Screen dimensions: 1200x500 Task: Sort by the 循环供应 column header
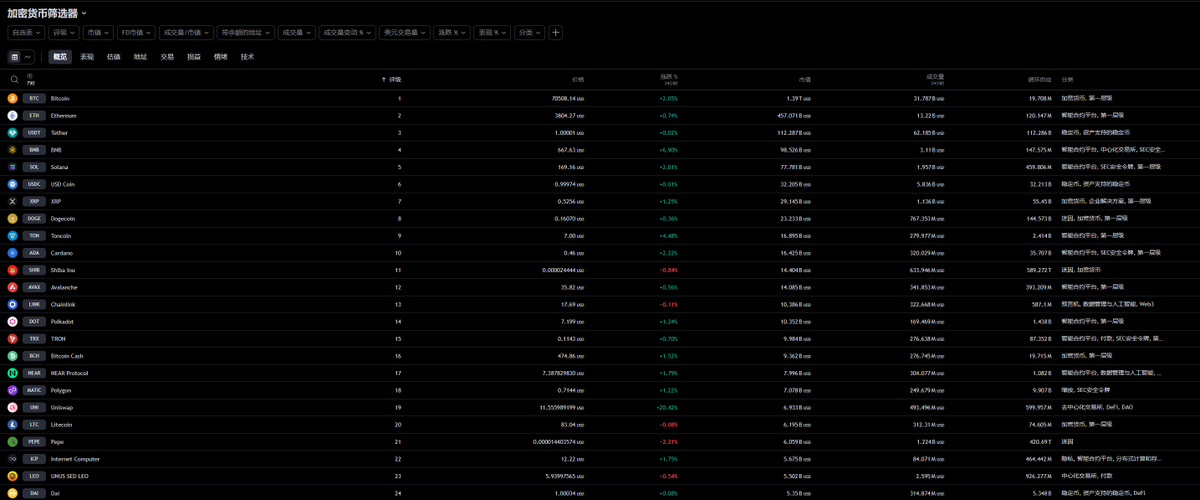[x=1039, y=79]
